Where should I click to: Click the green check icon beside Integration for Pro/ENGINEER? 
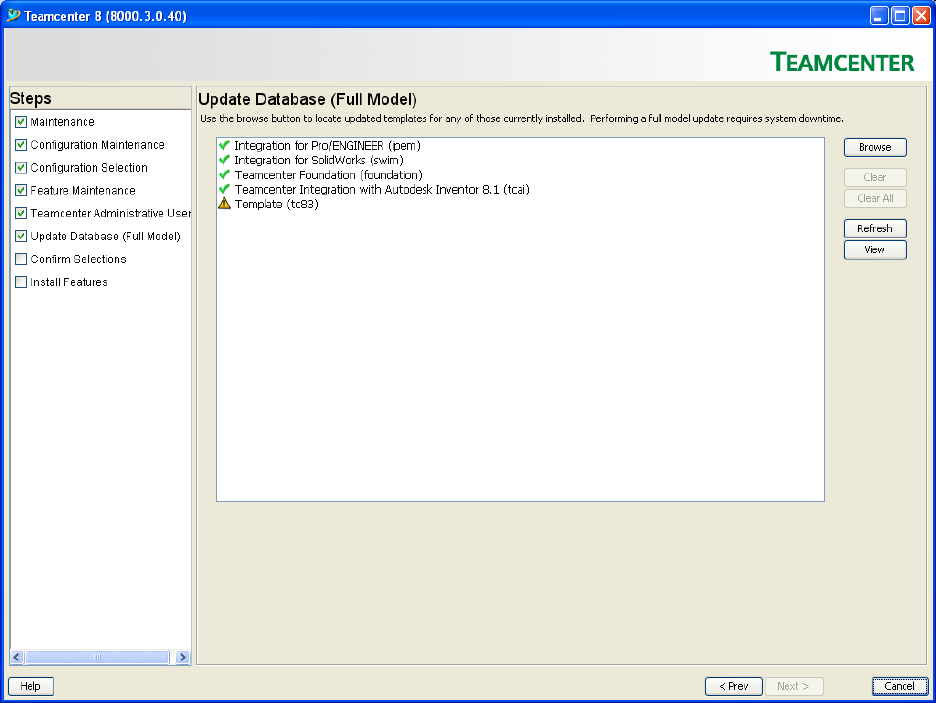click(224, 145)
